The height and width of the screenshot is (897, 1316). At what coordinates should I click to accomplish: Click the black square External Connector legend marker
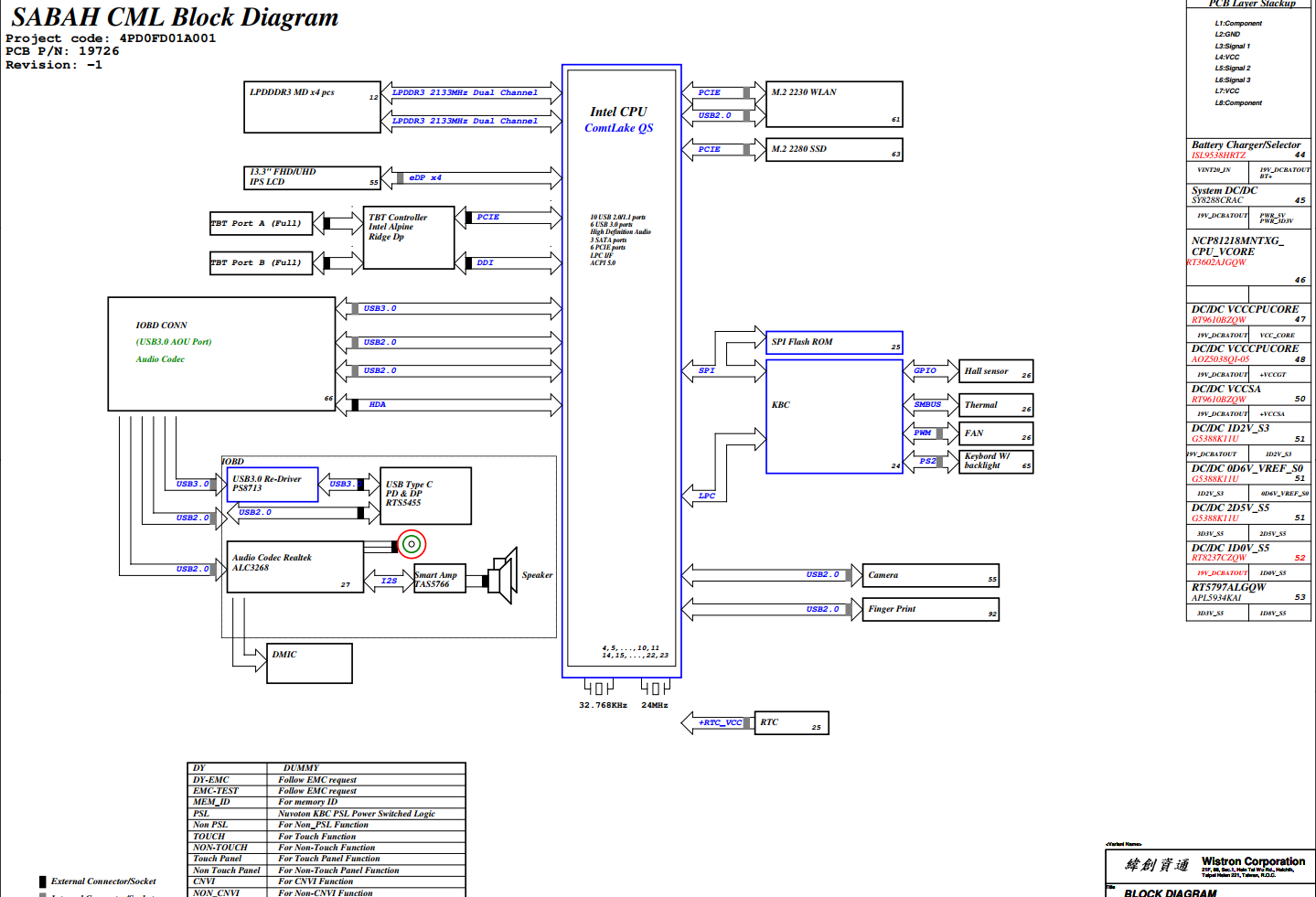pyautogui.click(x=42, y=881)
